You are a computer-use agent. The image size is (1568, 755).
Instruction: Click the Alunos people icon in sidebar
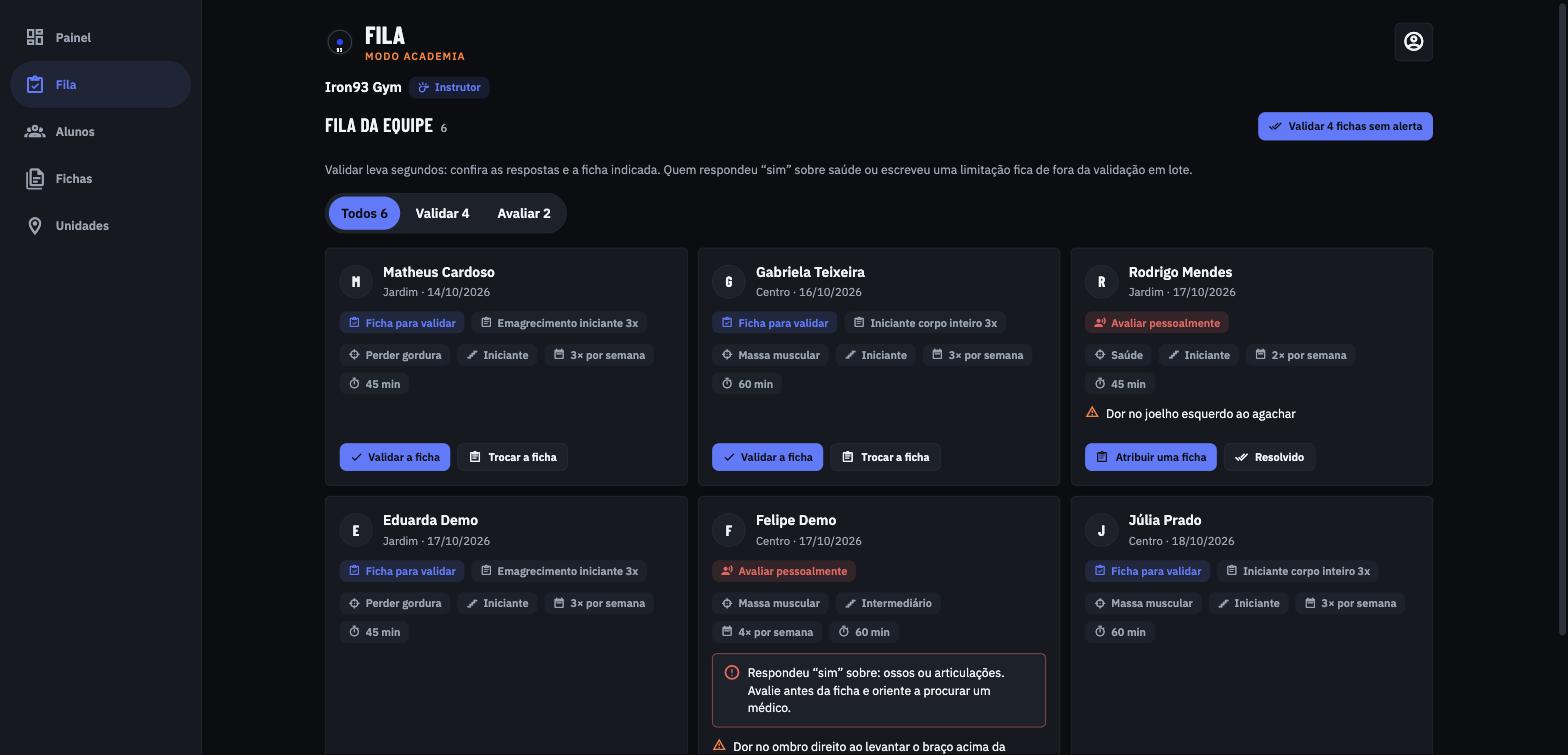tap(35, 132)
